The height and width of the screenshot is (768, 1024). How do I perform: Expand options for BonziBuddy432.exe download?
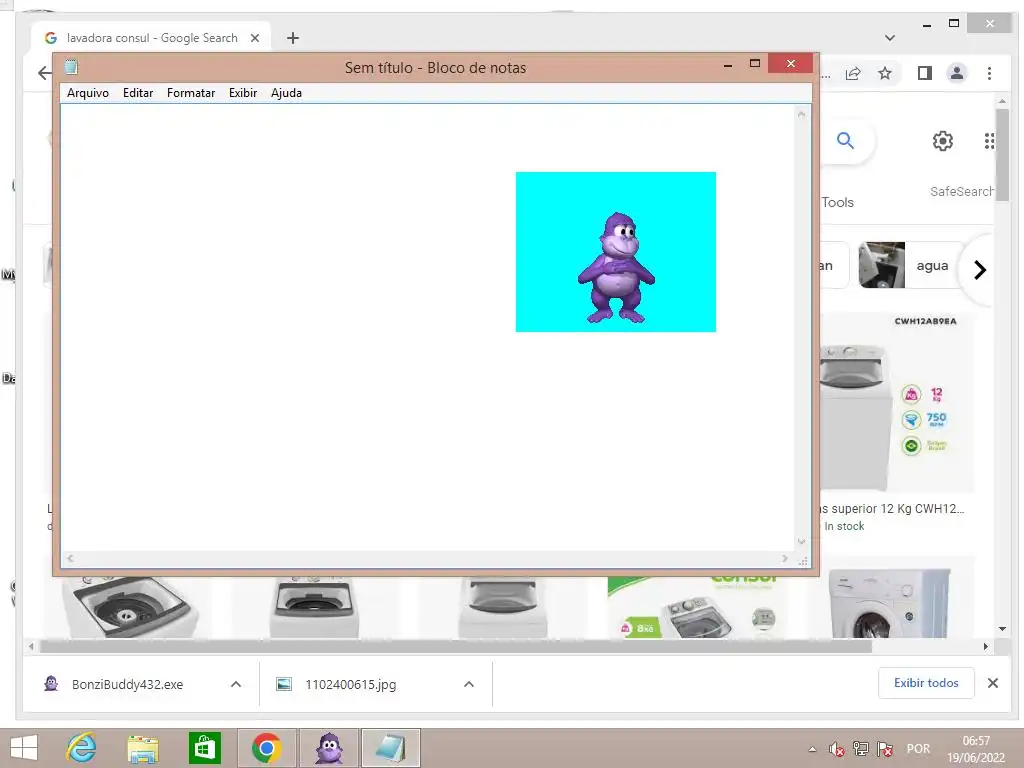236,684
